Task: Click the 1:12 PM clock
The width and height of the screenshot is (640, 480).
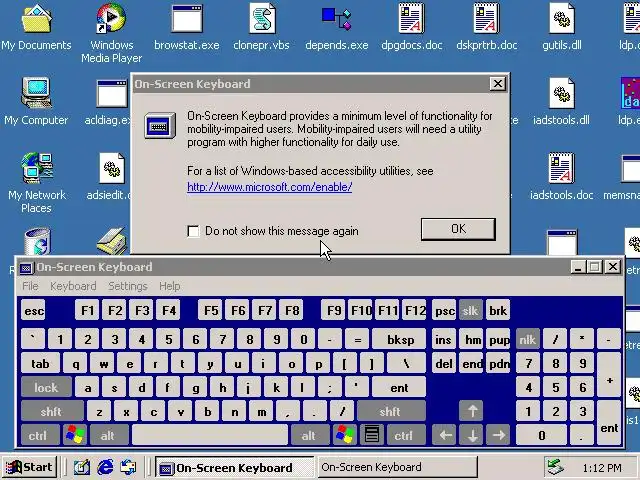Action: point(602,467)
